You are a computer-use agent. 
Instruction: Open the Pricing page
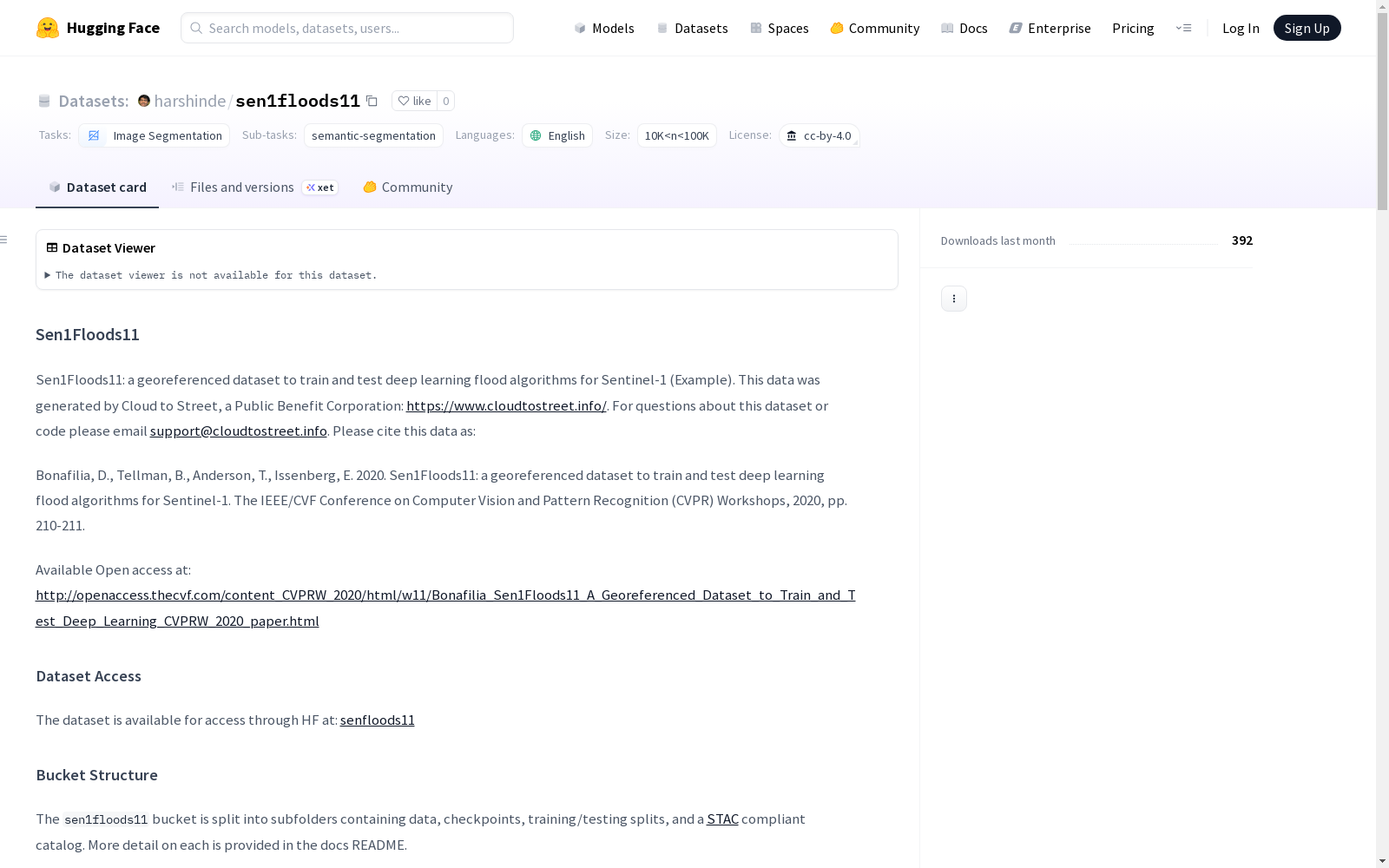[x=1133, y=28]
